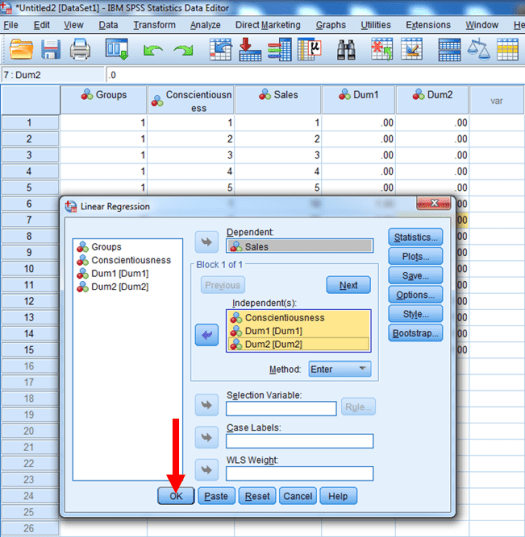This screenshot has width=525, height=537.
Task: Click OK to run the regression
Action: pos(176,496)
